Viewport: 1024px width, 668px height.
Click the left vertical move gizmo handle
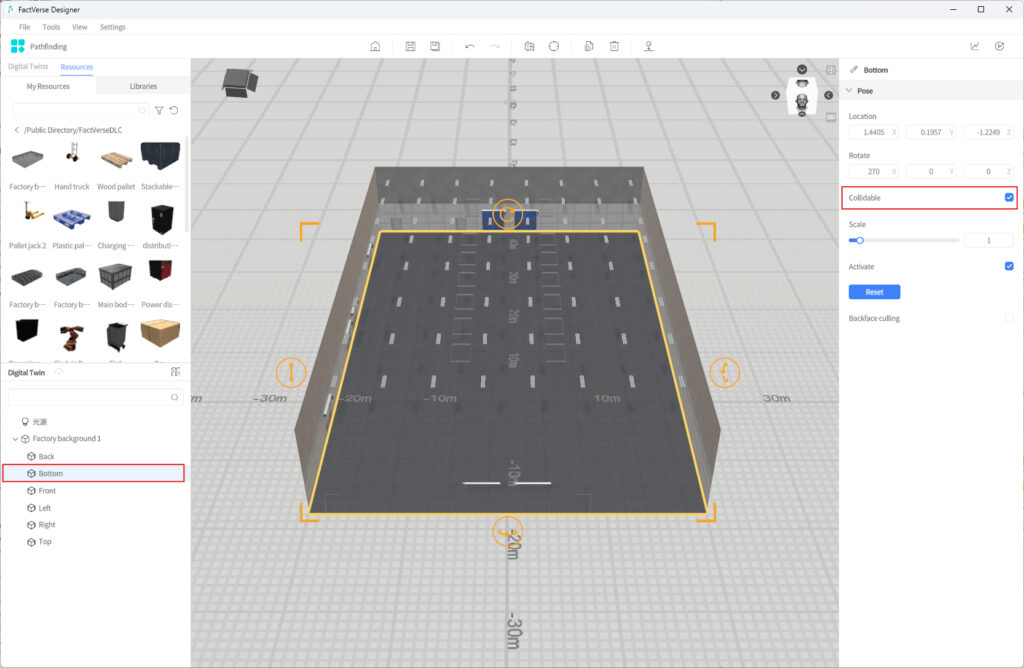coord(291,372)
